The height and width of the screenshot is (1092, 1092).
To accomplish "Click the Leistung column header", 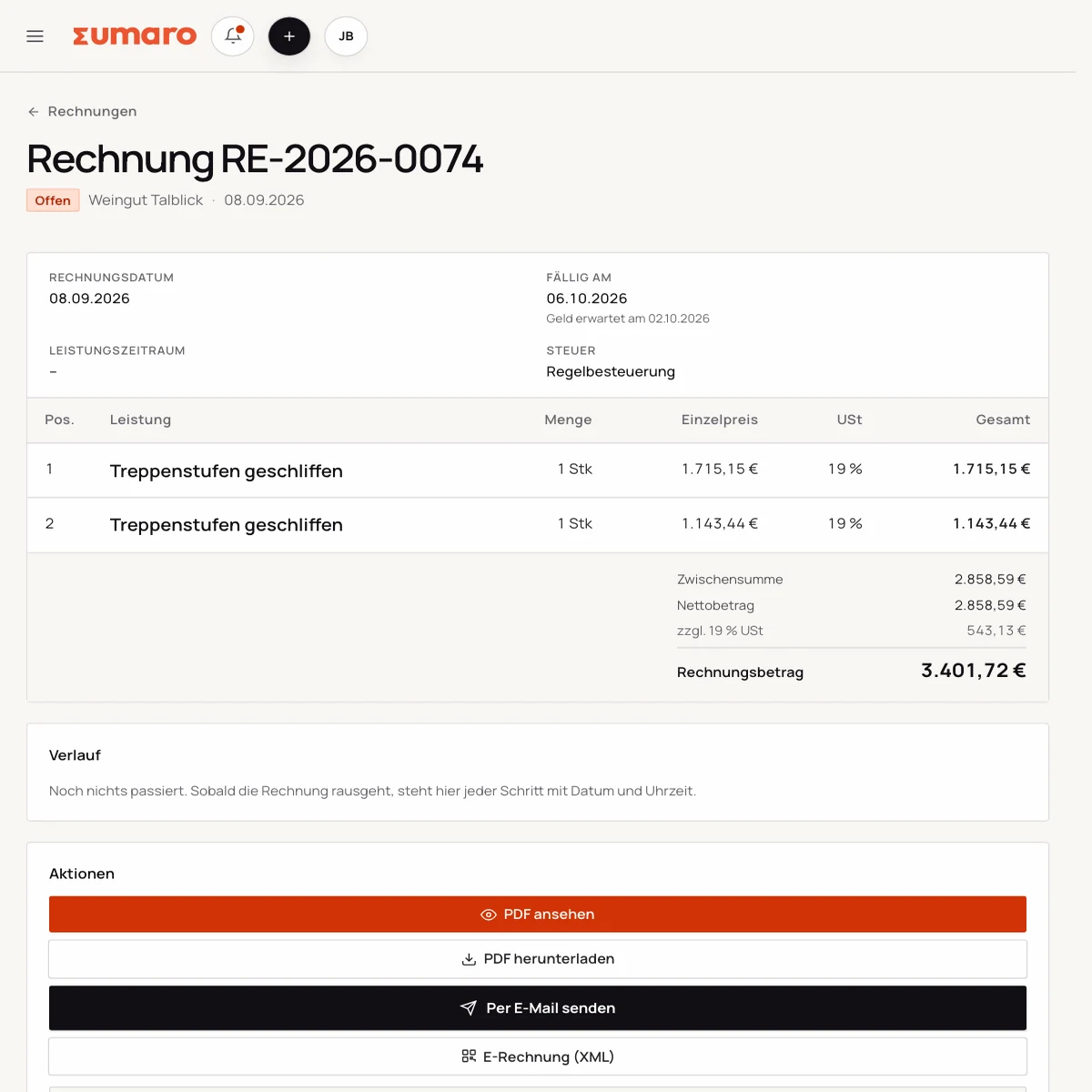I will click(x=140, y=420).
